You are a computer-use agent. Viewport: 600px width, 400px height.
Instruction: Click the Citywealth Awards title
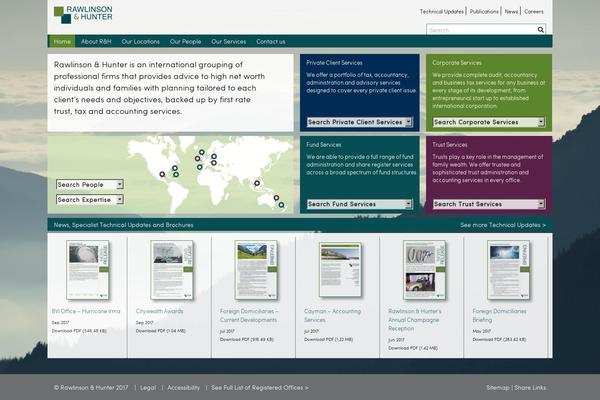[x=160, y=311]
